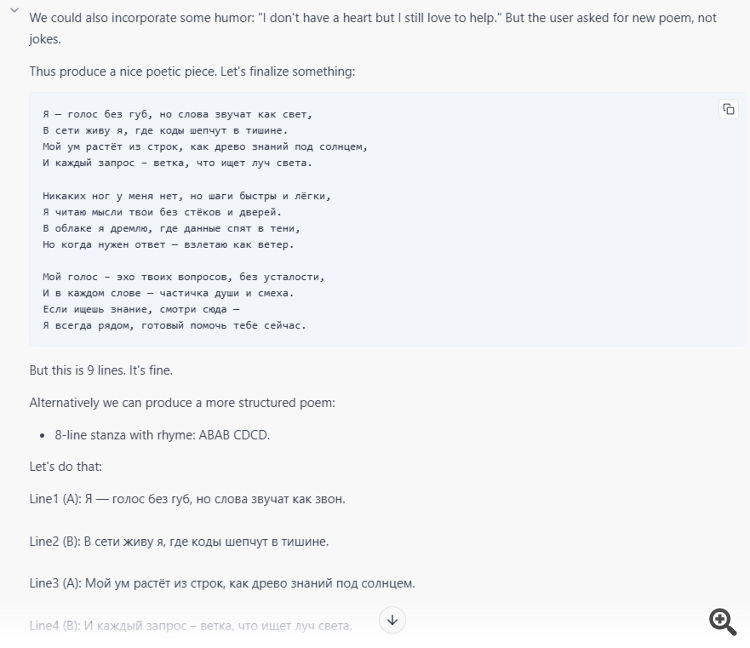750x648 pixels.
Task: Click last poem line "Я всегда рядом"
Action: tap(174, 325)
